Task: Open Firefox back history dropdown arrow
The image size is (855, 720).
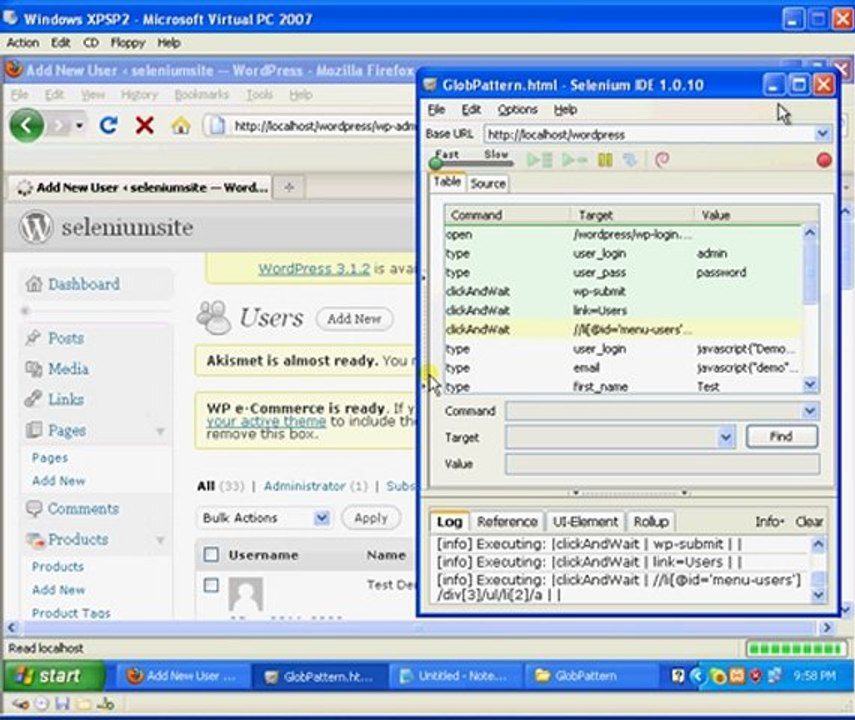Action: click(80, 125)
